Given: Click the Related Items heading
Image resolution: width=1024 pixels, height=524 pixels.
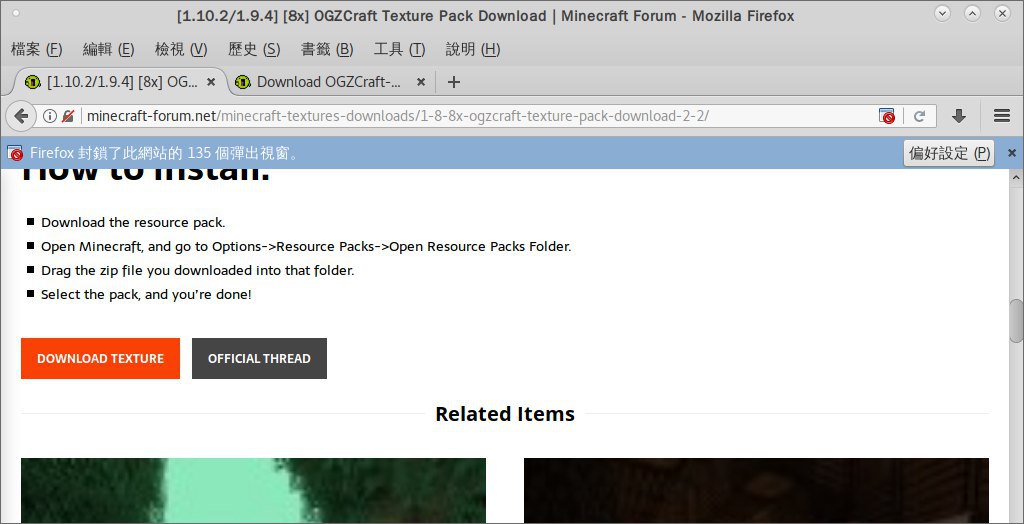Looking at the screenshot, I should (505, 414).
